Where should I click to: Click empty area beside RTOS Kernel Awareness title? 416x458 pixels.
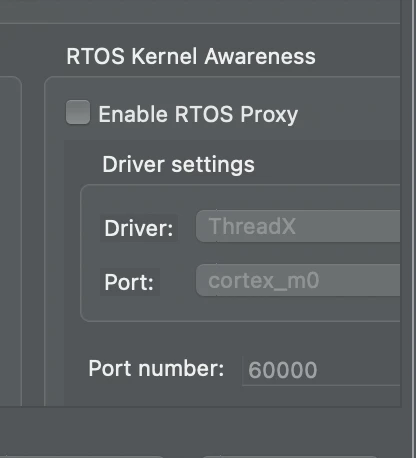(357, 56)
